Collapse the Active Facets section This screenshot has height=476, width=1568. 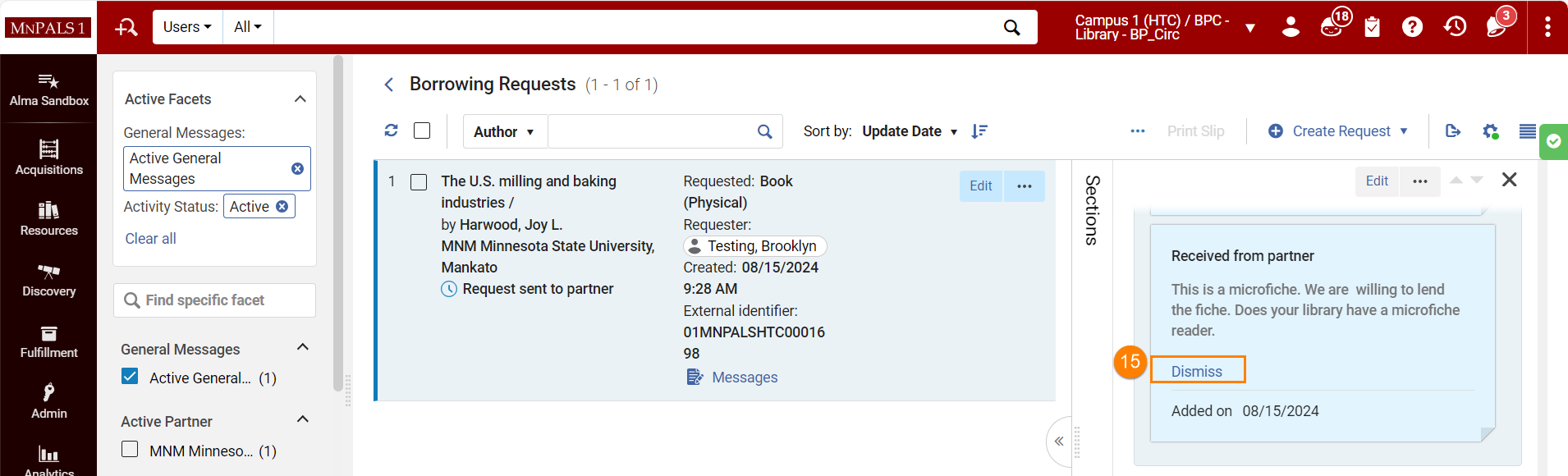coord(300,99)
